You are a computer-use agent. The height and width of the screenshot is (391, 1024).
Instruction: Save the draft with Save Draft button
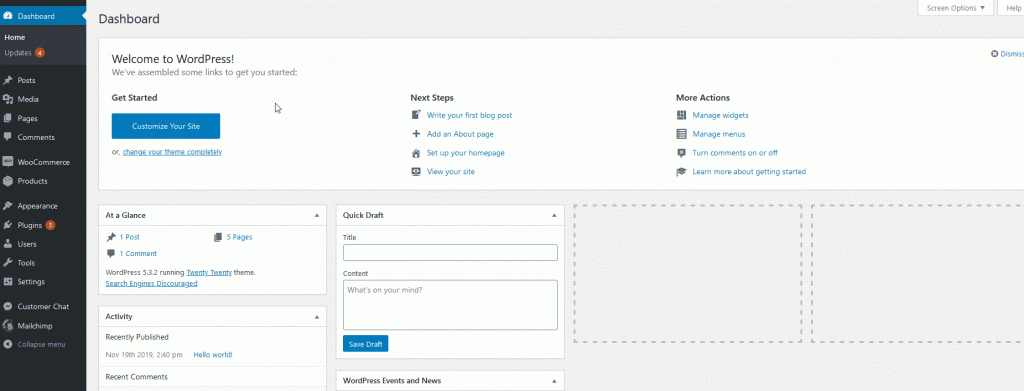(x=366, y=344)
